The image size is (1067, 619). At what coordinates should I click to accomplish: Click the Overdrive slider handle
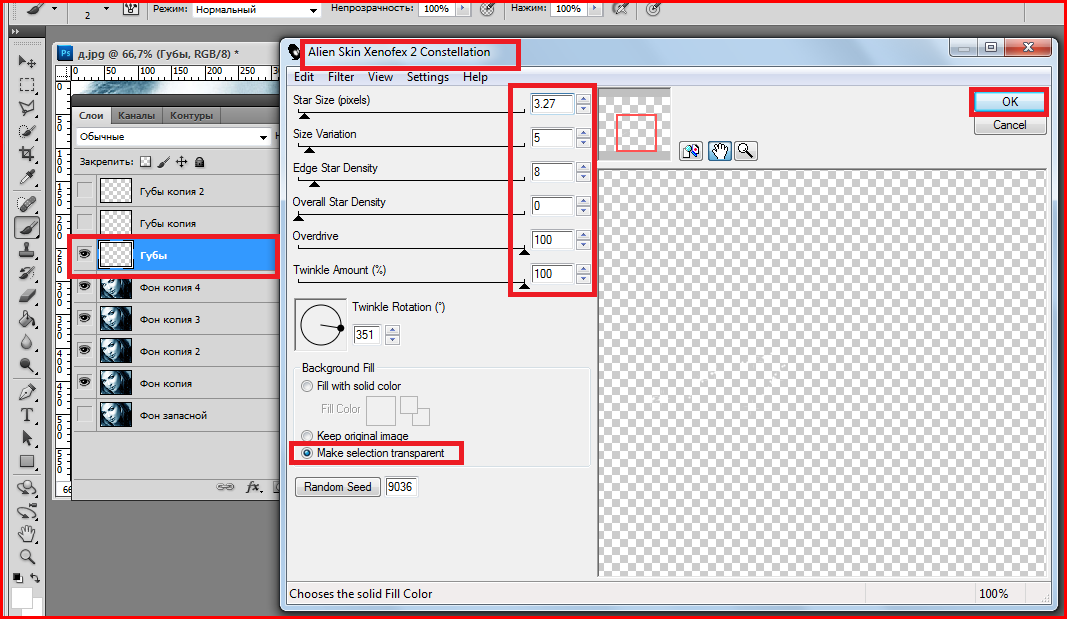pyautogui.click(x=524, y=252)
